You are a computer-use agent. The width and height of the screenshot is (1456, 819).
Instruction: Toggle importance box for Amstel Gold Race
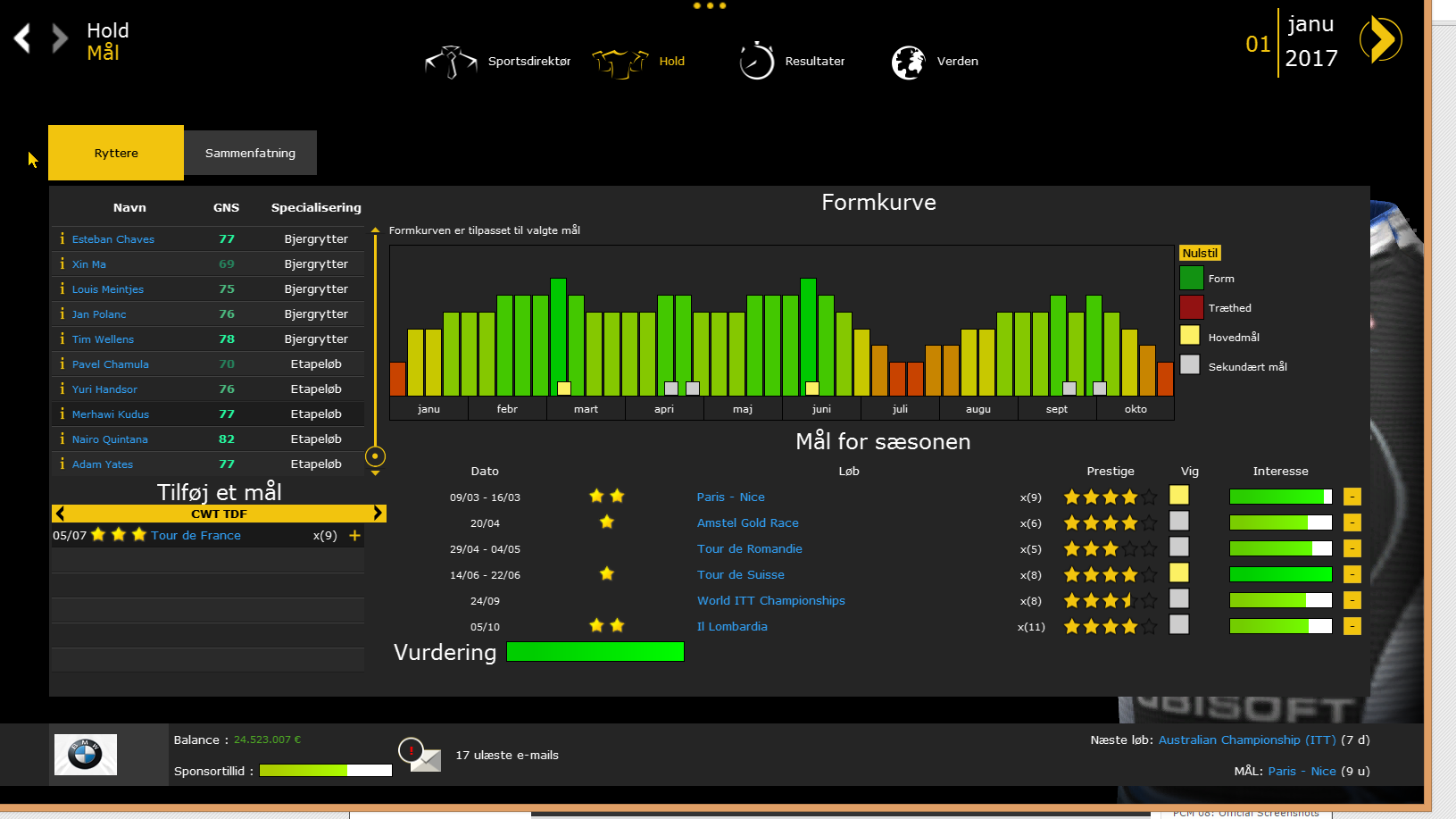click(x=1179, y=522)
